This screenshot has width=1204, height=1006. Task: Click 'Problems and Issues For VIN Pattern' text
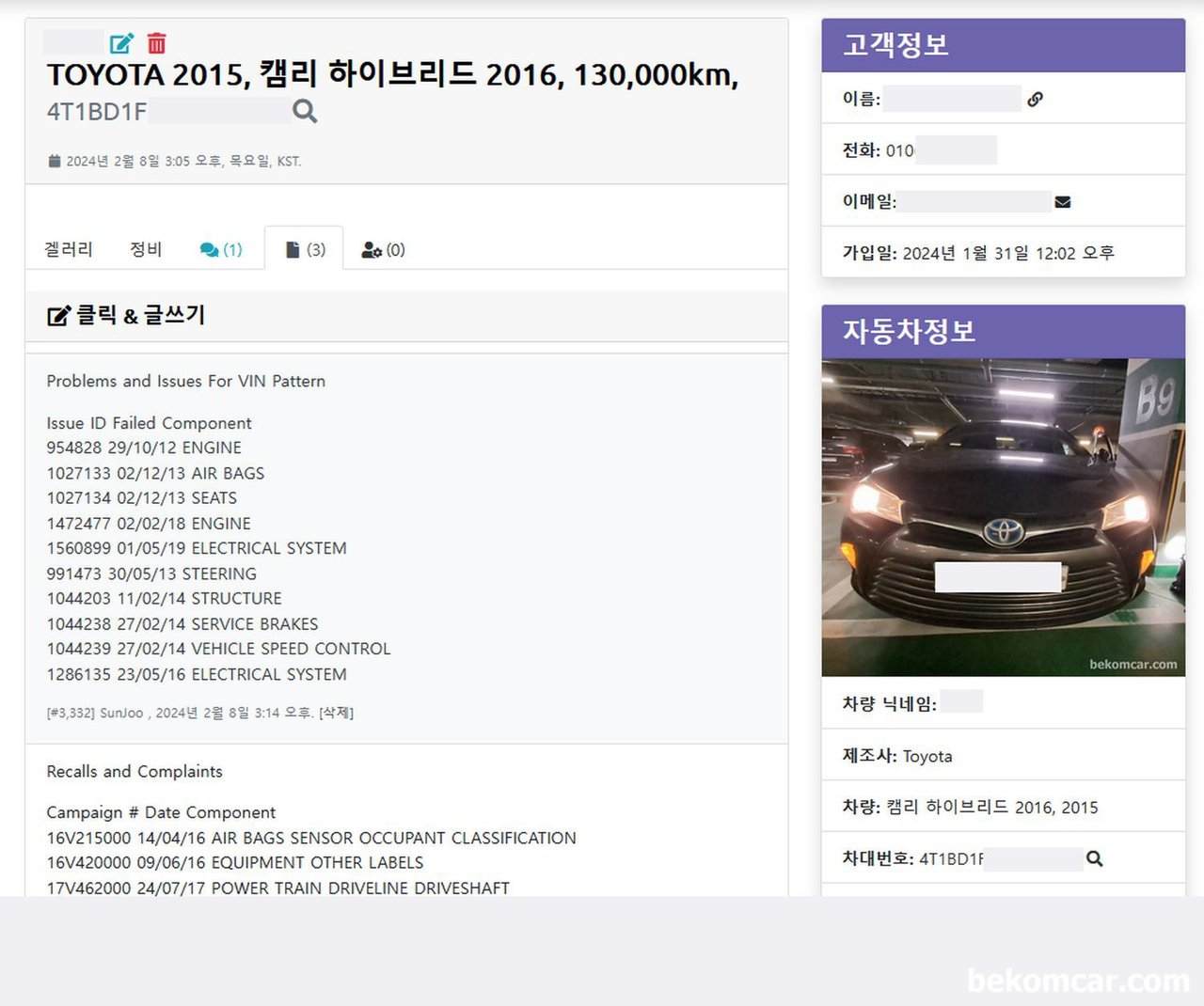(186, 381)
